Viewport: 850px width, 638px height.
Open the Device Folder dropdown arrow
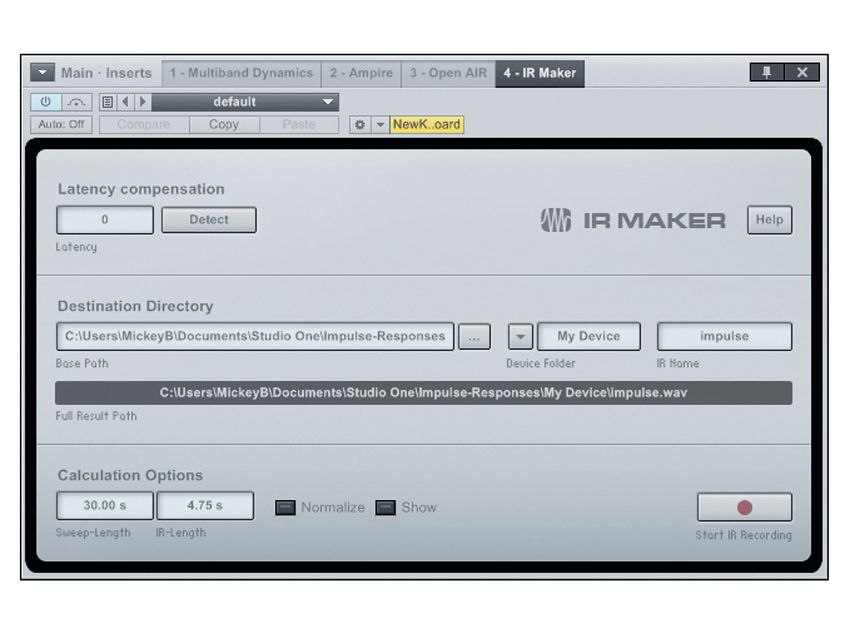click(520, 337)
